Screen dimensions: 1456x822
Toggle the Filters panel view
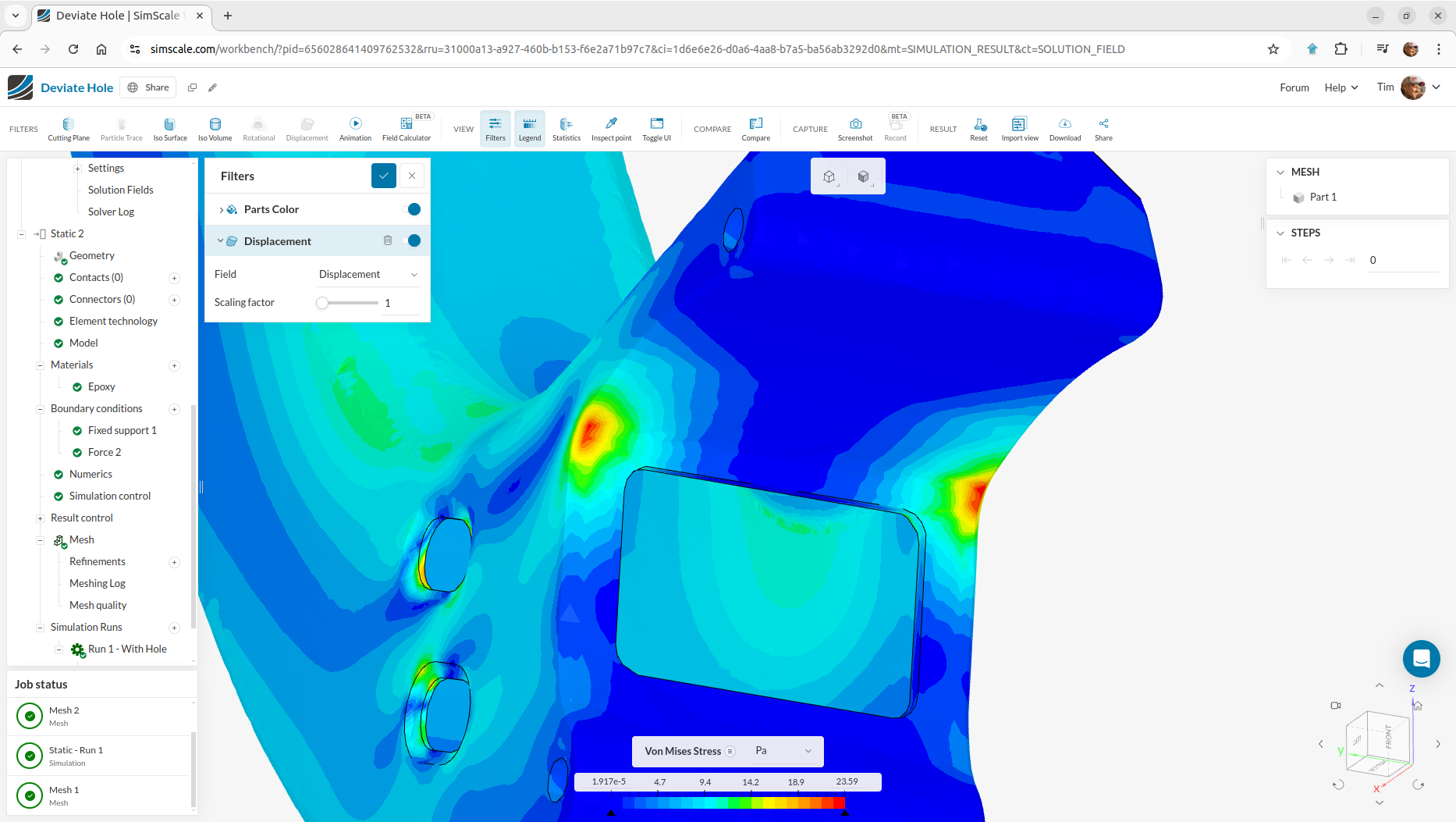click(495, 129)
